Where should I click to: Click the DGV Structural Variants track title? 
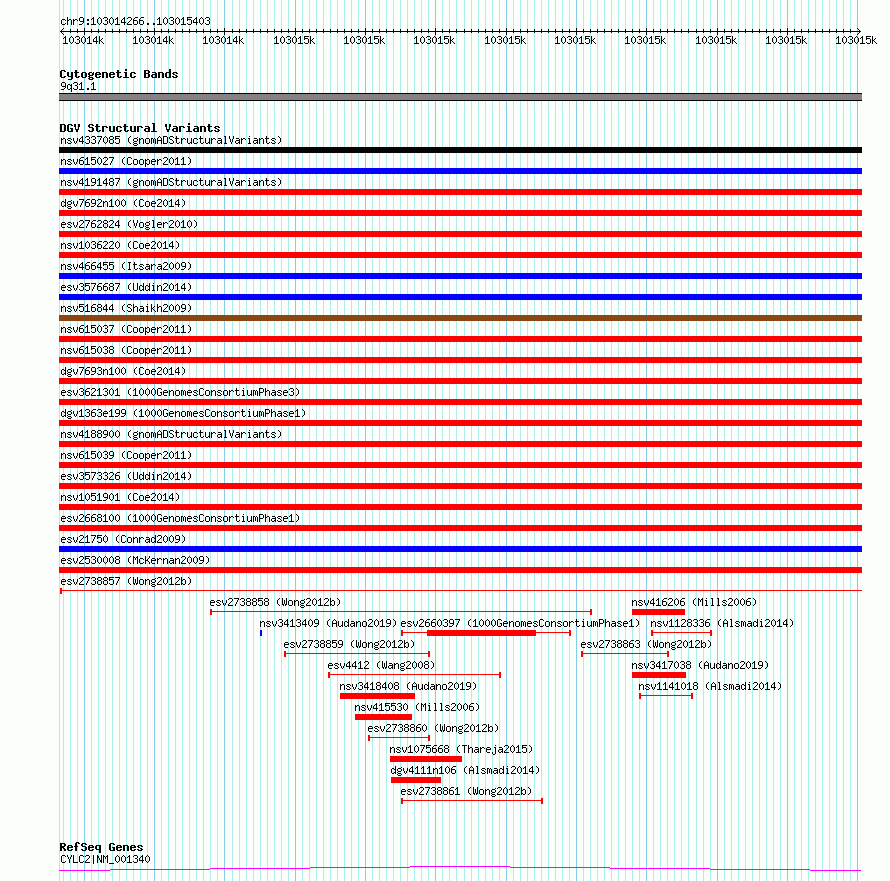tap(140, 128)
